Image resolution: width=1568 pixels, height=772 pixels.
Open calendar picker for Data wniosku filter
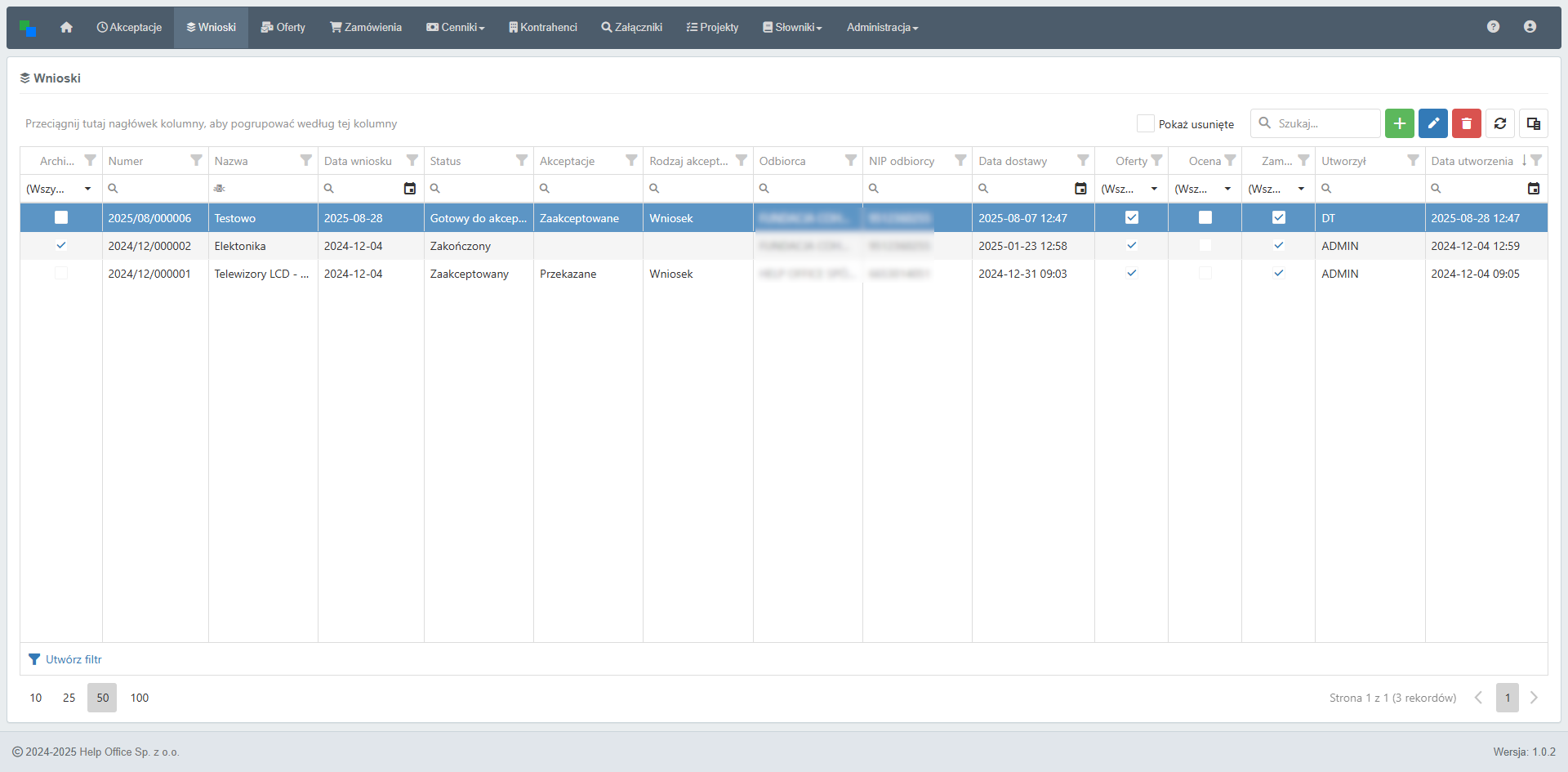point(410,189)
